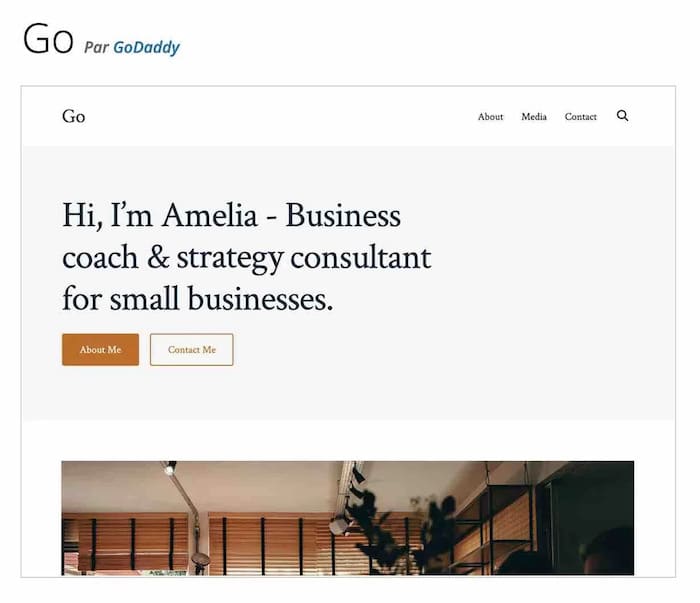Image resolution: width=700 pixels, height=603 pixels.
Task: Click the blank header space left of About
Action: click(x=300, y=117)
